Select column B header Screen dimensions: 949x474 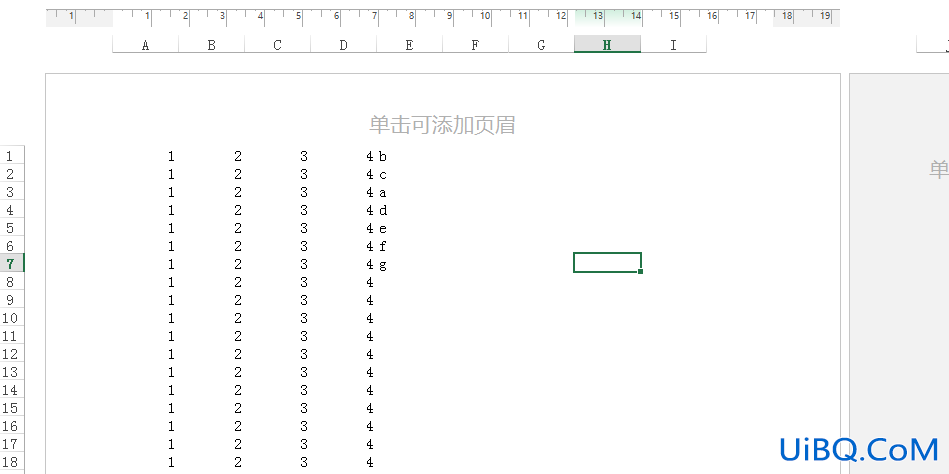pyautogui.click(x=211, y=44)
